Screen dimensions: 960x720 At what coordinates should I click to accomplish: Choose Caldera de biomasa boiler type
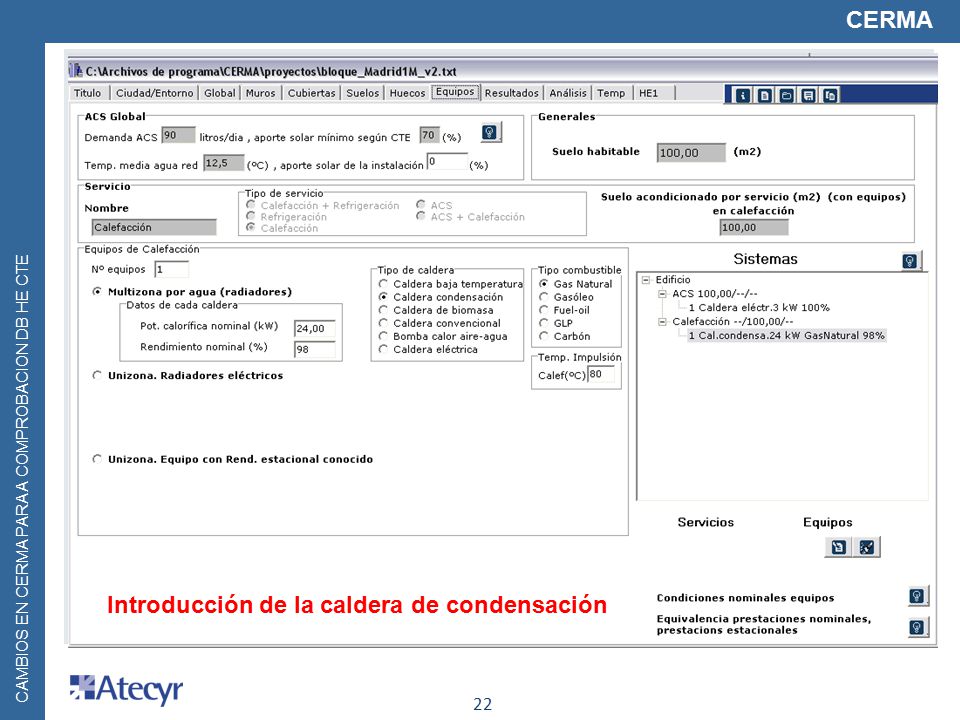[383, 310]
